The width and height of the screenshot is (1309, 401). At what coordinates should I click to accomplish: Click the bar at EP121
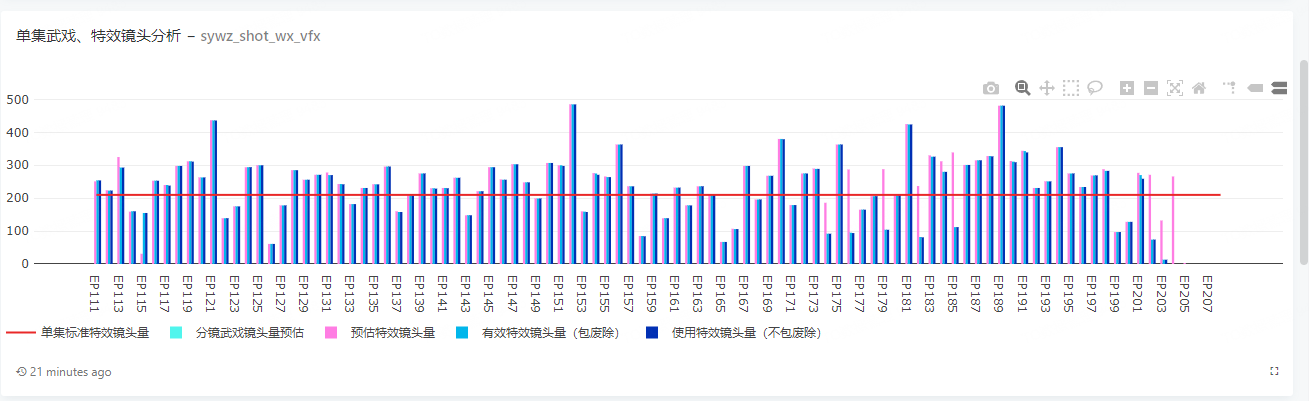pyautogui.click(x=213, y=192)
